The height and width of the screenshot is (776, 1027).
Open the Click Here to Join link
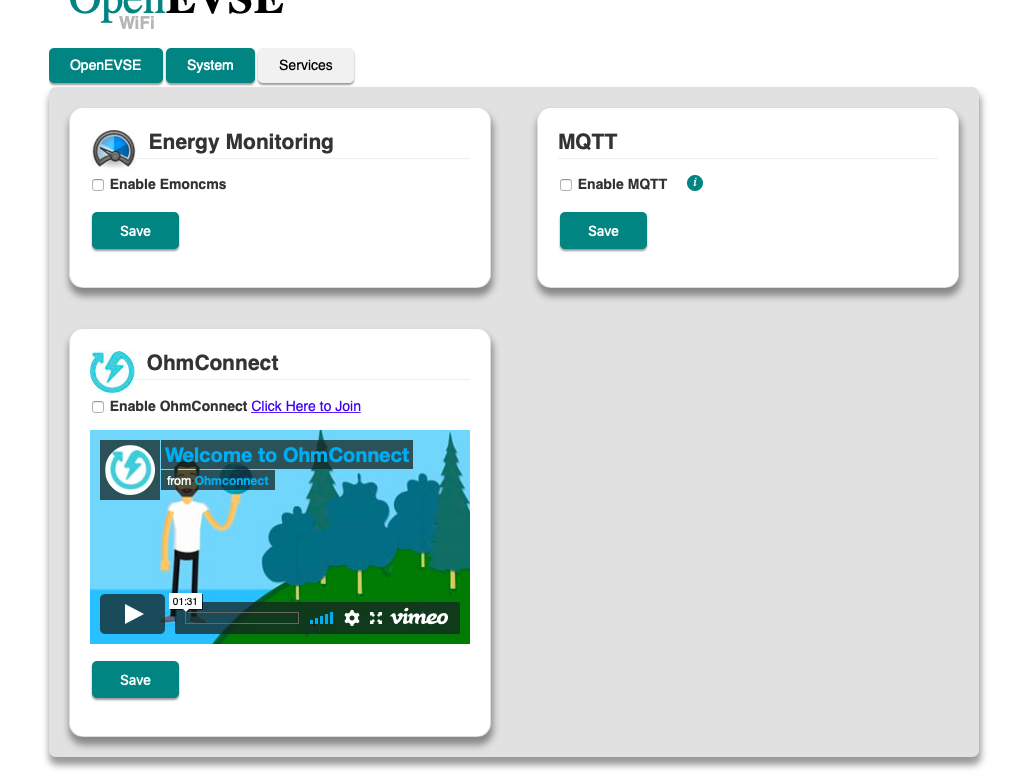(x=306, y=406)
